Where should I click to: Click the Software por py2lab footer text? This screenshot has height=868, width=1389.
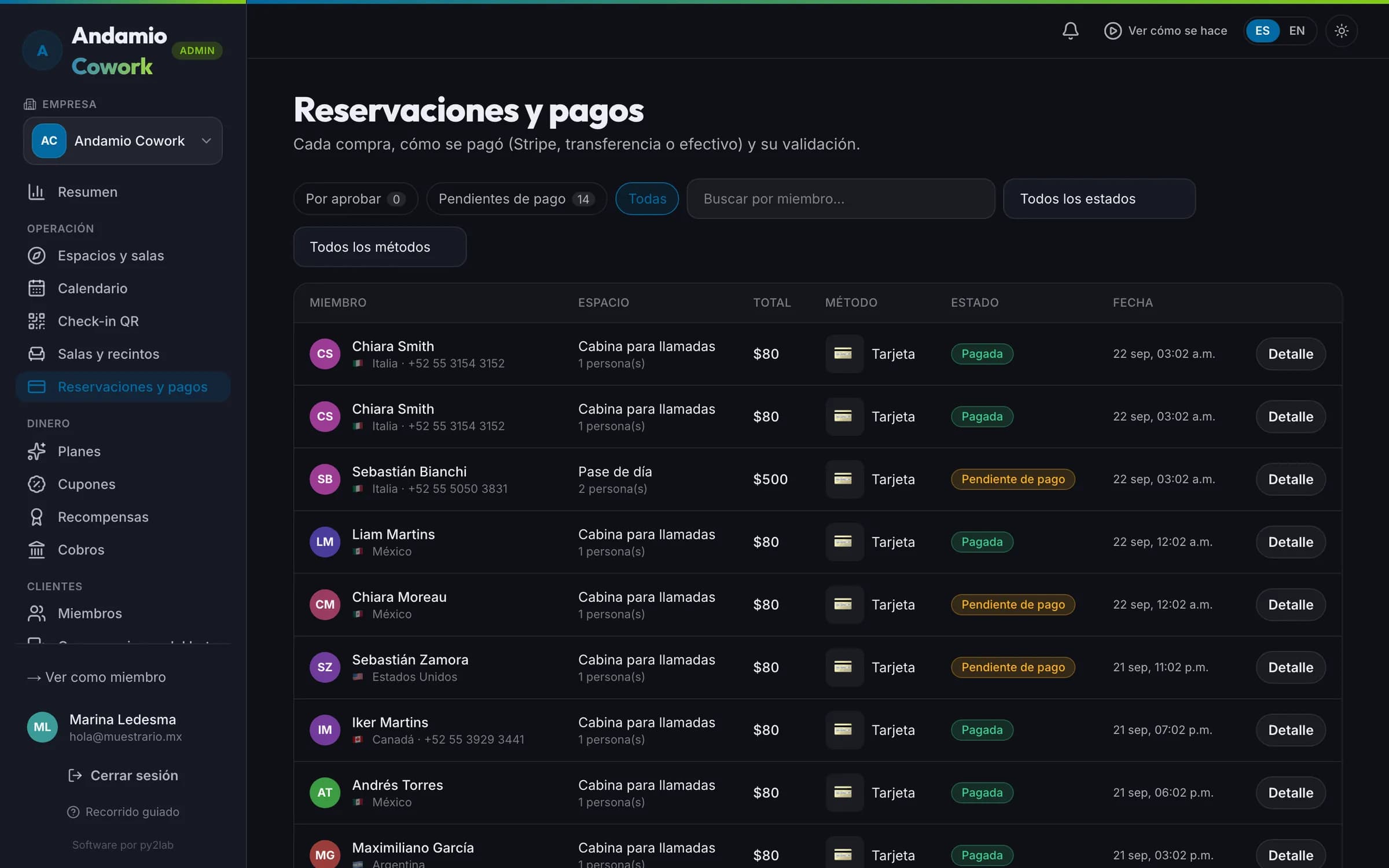point(123,845)
